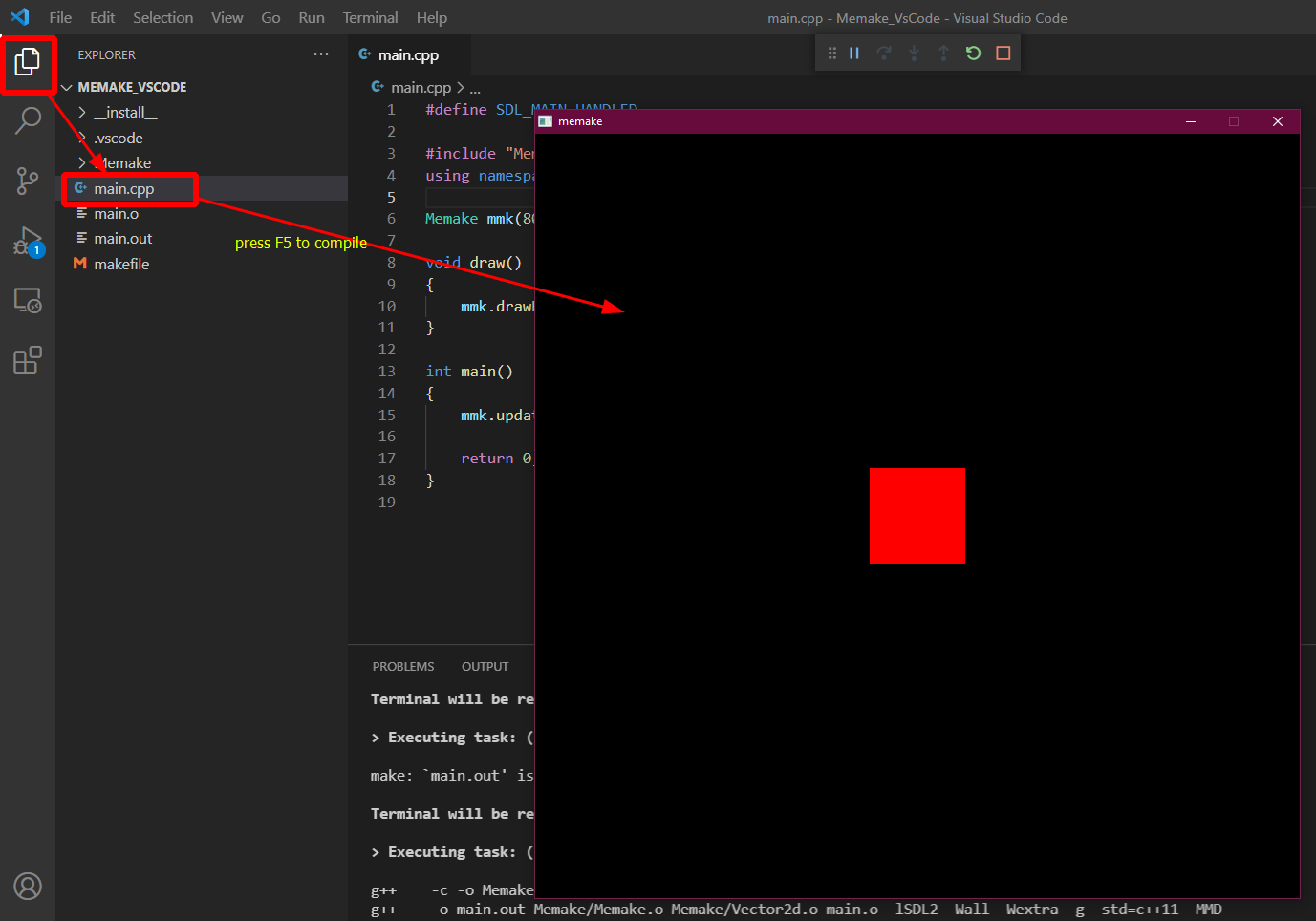1316x921 pixels.
Task: Click debug Step Into button
Action: (914, 54)
